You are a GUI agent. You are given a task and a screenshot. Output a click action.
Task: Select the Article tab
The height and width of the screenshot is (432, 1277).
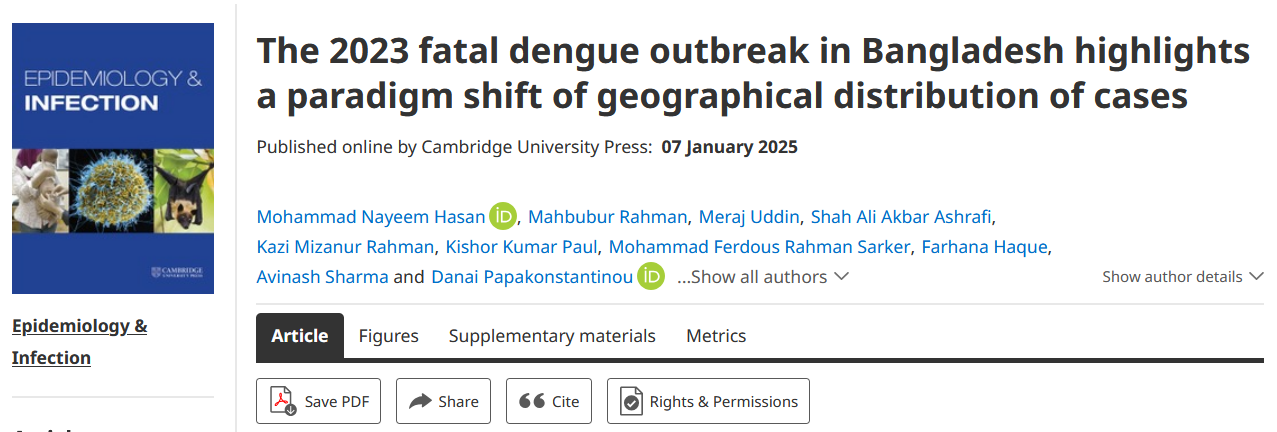(300, 336)
